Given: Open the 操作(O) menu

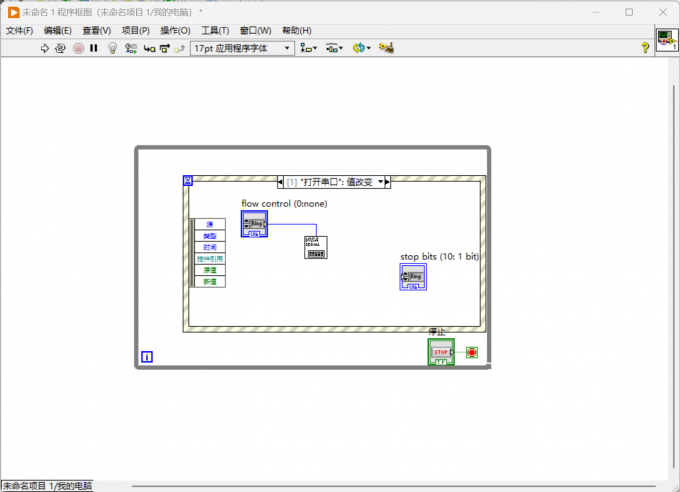Looking at the screenshot, I should [x=175, y=31].
